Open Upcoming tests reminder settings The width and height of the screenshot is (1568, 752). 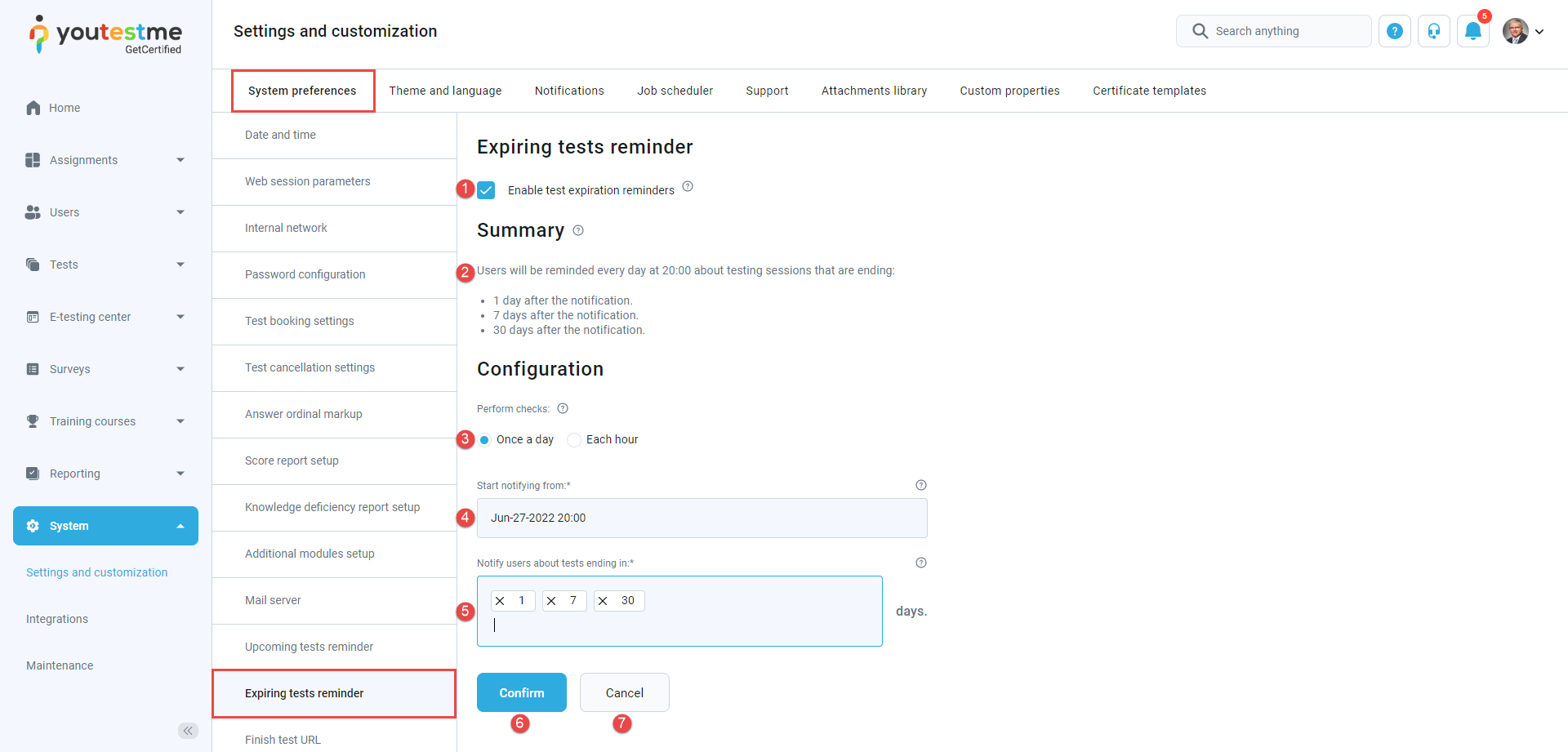[x=309, y=647]
